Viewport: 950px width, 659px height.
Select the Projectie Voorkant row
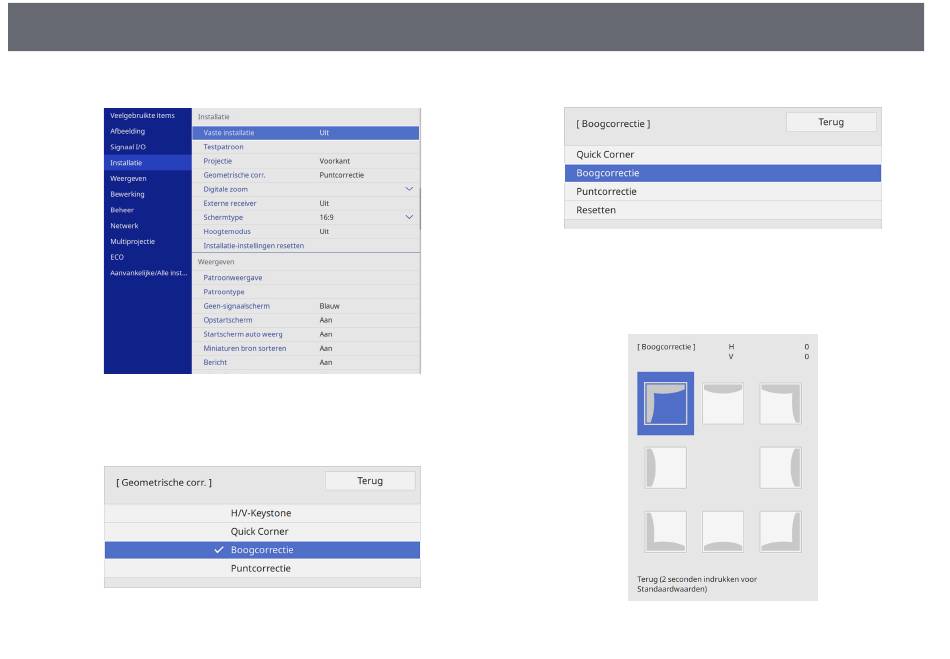click(306, 161)
